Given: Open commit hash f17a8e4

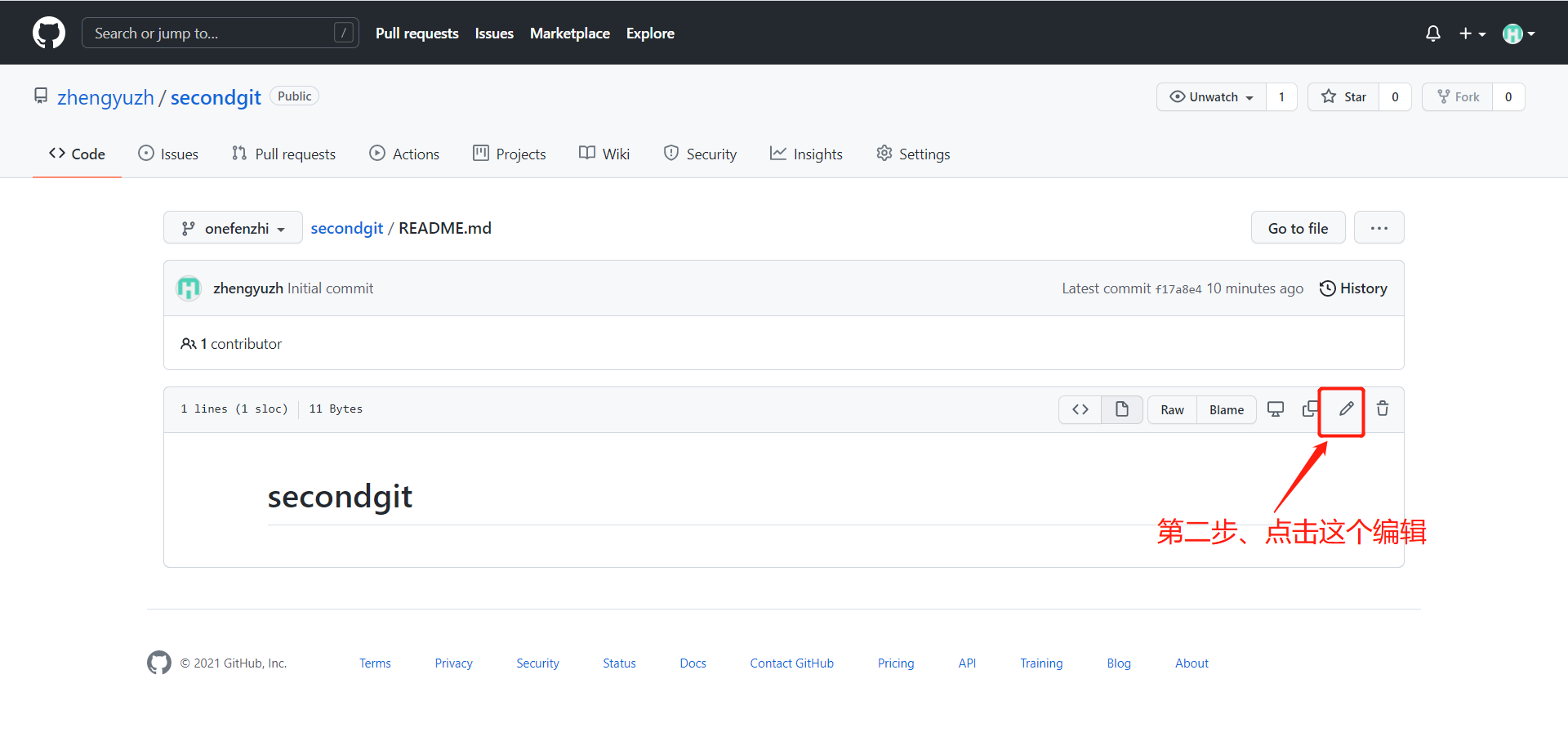Looking at the screenshot, I should [x=1178, y=289].
